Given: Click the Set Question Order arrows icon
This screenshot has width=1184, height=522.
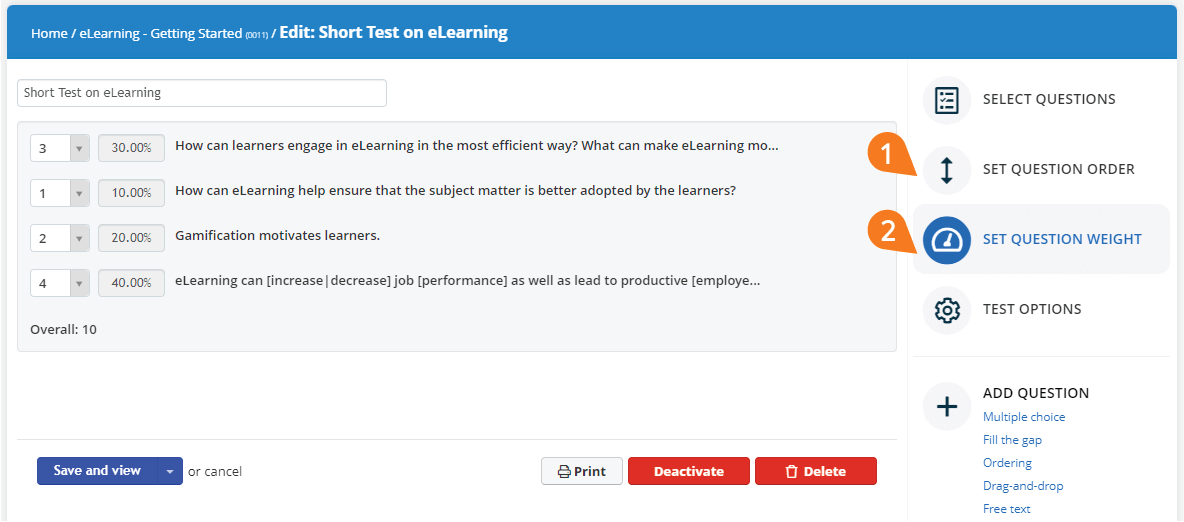Looking at the screenshot, I should 947,170.
